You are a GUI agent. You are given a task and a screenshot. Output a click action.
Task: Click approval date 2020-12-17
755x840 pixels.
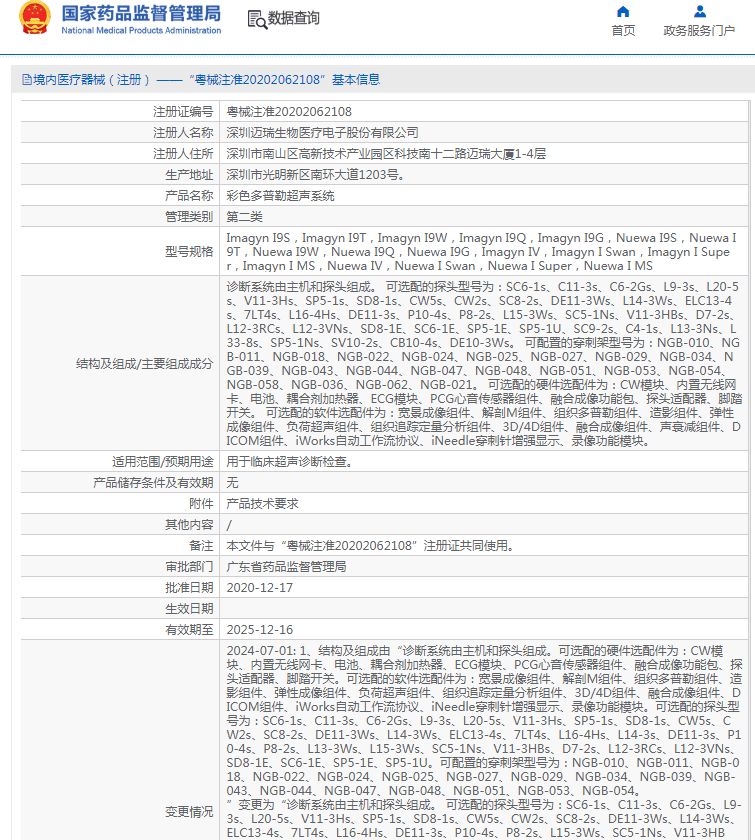point(259,588)
